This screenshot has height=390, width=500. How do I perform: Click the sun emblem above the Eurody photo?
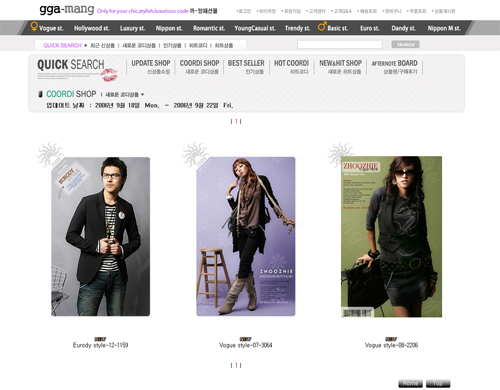click(x=50, y=154)
